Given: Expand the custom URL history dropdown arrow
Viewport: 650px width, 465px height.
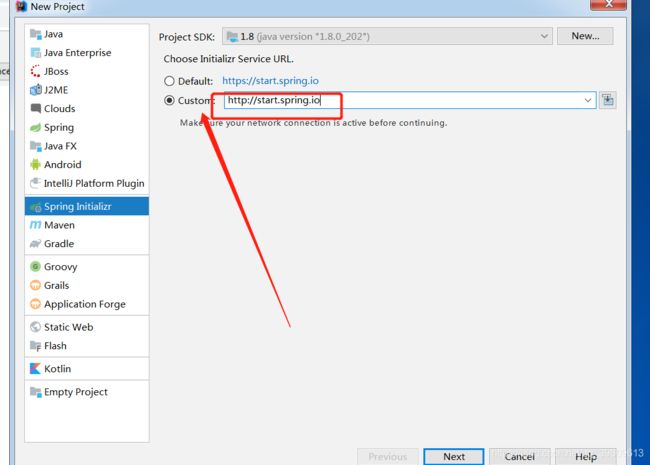Looking at the screenshot, I should (587, 100).
